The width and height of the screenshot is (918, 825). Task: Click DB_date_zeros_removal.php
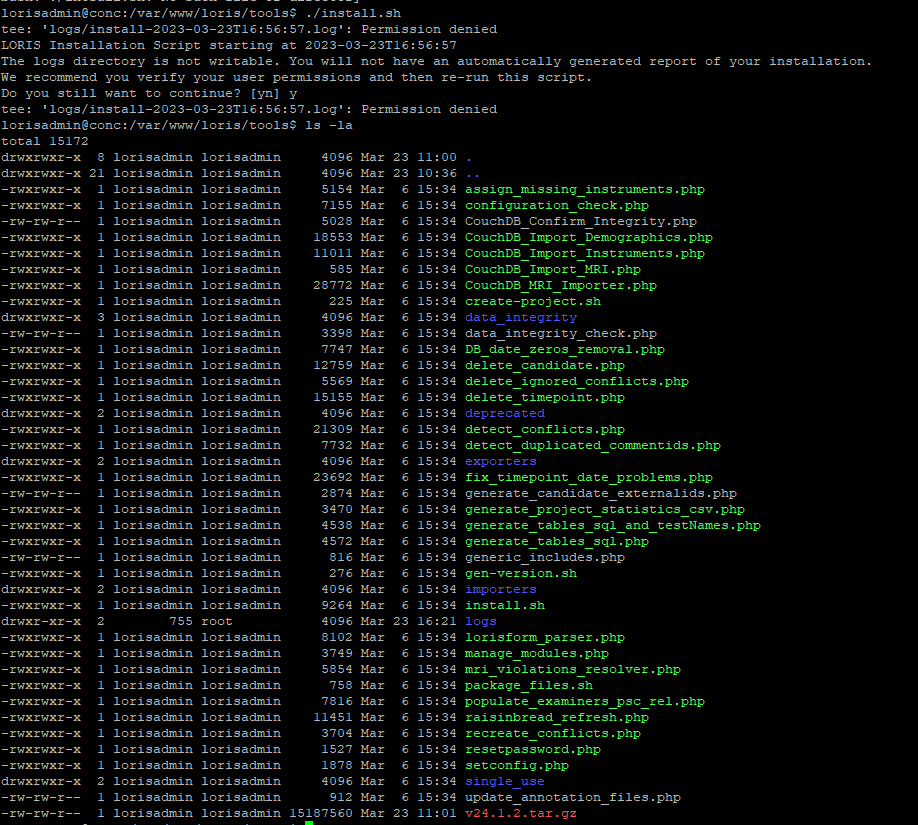(564, 350)
